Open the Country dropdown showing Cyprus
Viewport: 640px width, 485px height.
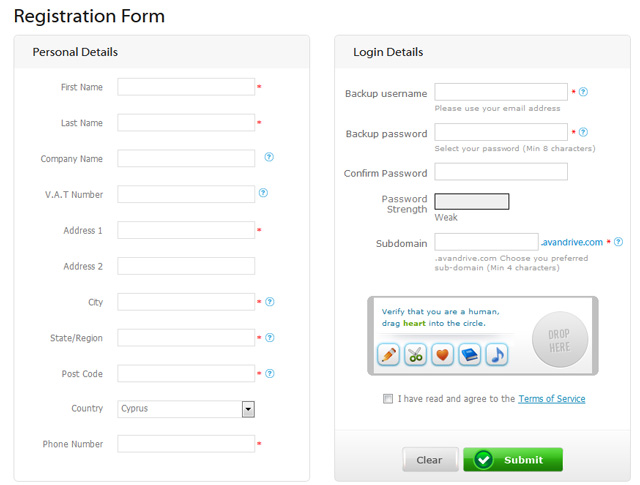(x=186, y=409)
